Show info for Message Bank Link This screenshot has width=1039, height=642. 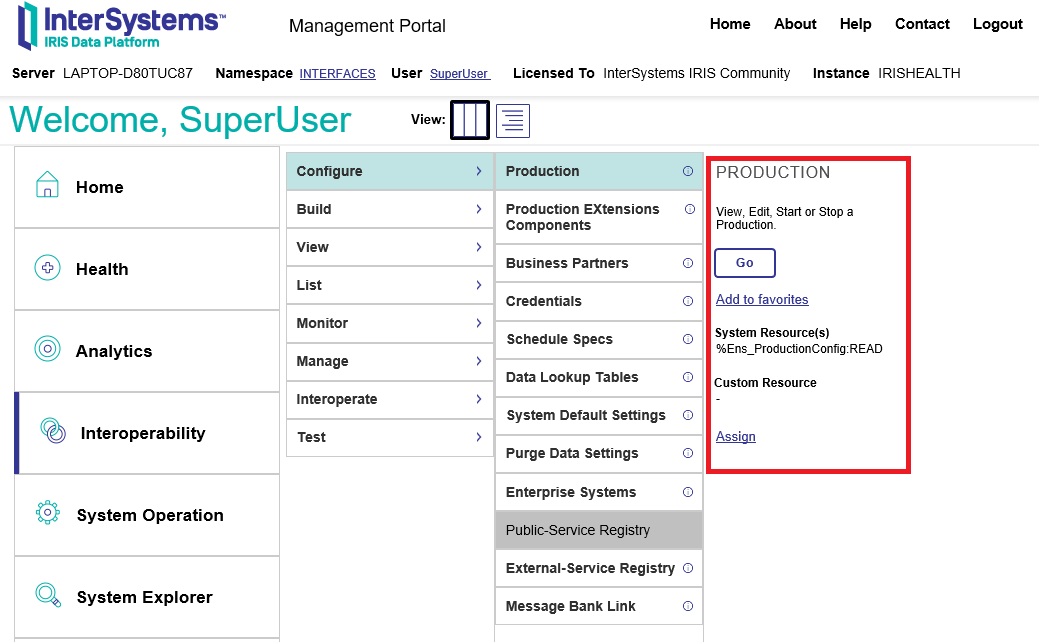pyautogui.click(x=688, y=606)
